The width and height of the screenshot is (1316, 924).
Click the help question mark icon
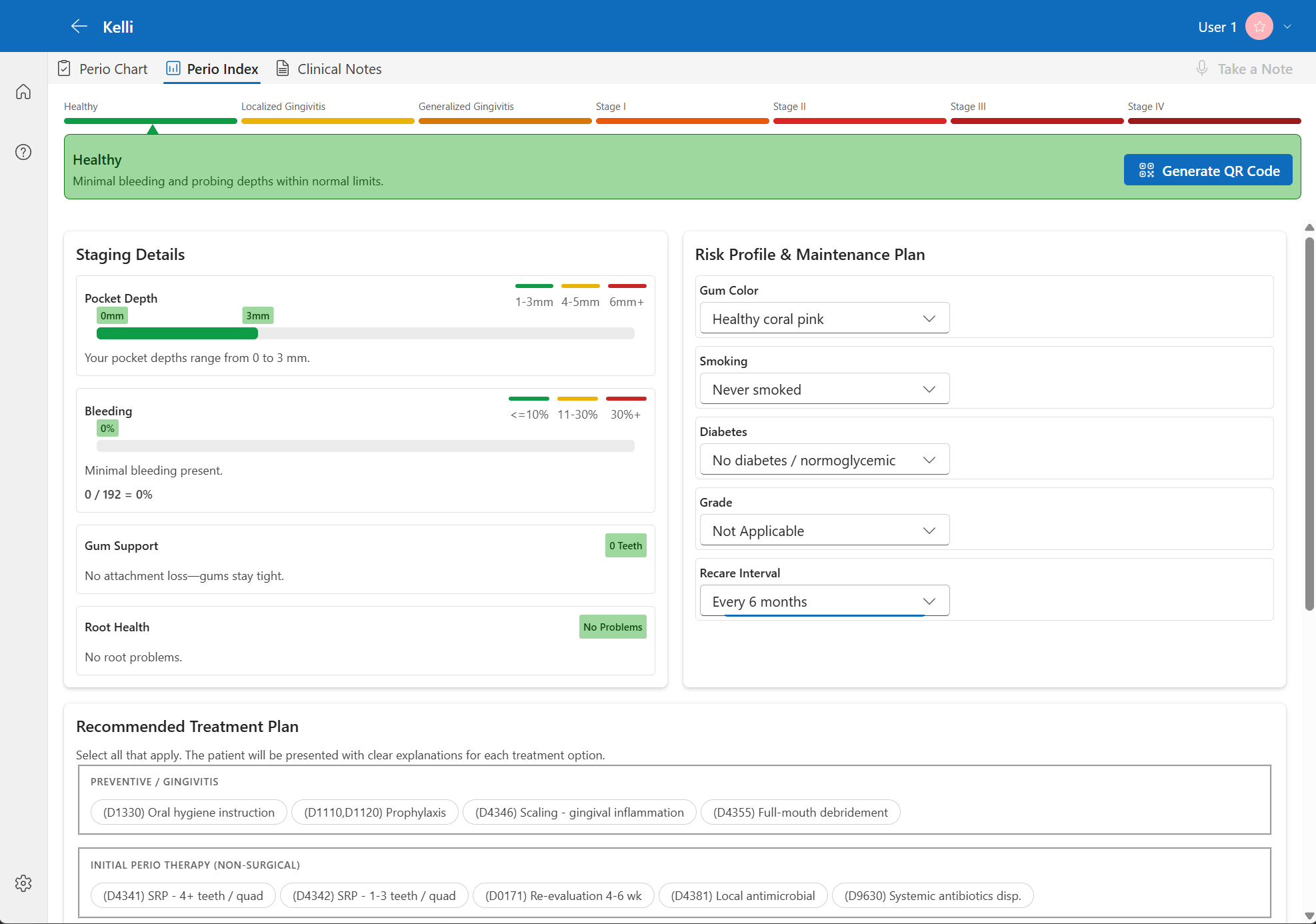pos(23,152)
